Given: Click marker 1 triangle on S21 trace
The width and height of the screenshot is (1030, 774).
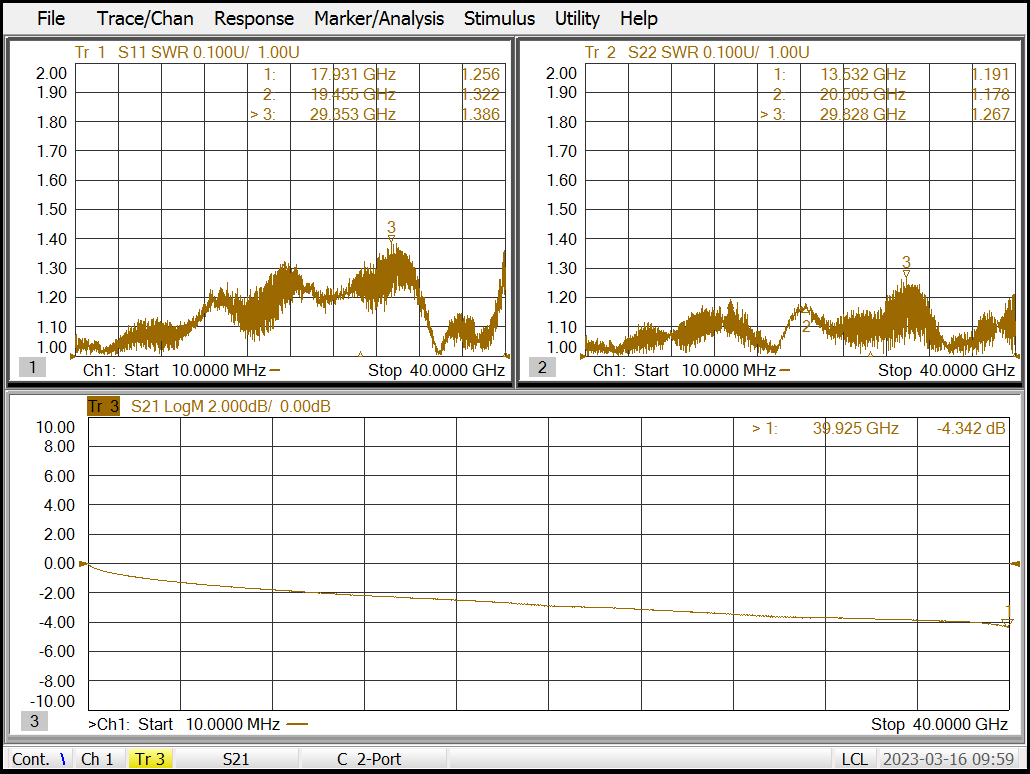Looking at the screenshot, I should [x=1007, y=622].
